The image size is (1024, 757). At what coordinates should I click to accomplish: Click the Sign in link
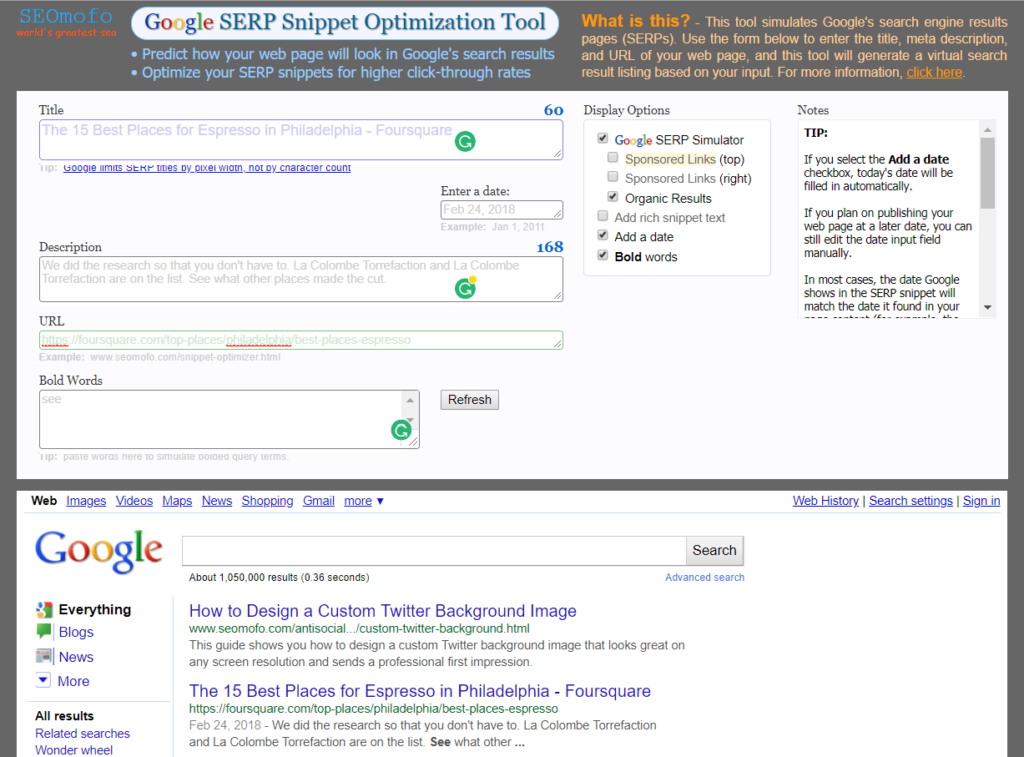[982, 501]
